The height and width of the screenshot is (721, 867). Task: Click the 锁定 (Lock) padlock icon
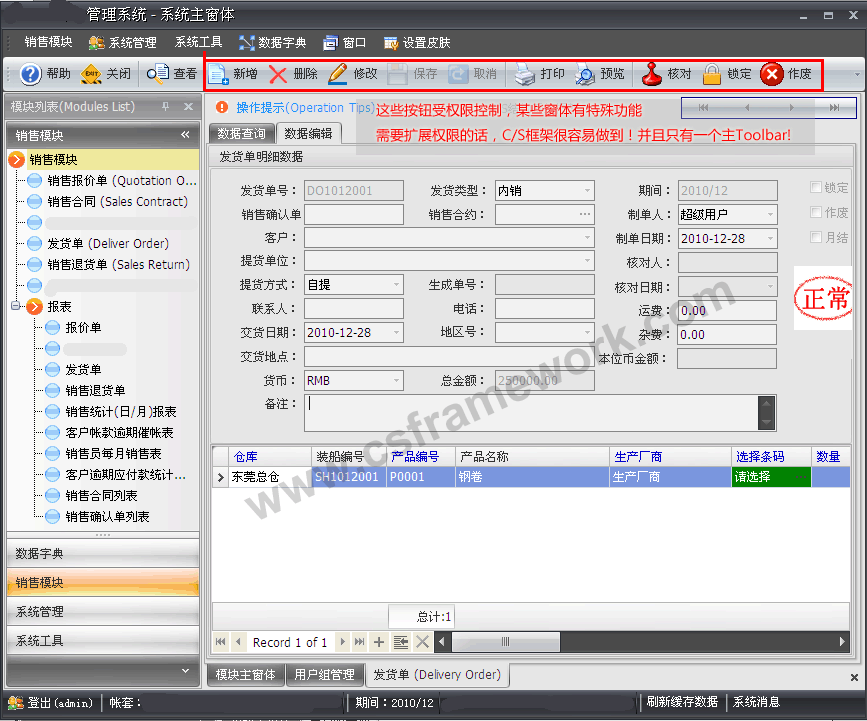(x=712, y=74)
